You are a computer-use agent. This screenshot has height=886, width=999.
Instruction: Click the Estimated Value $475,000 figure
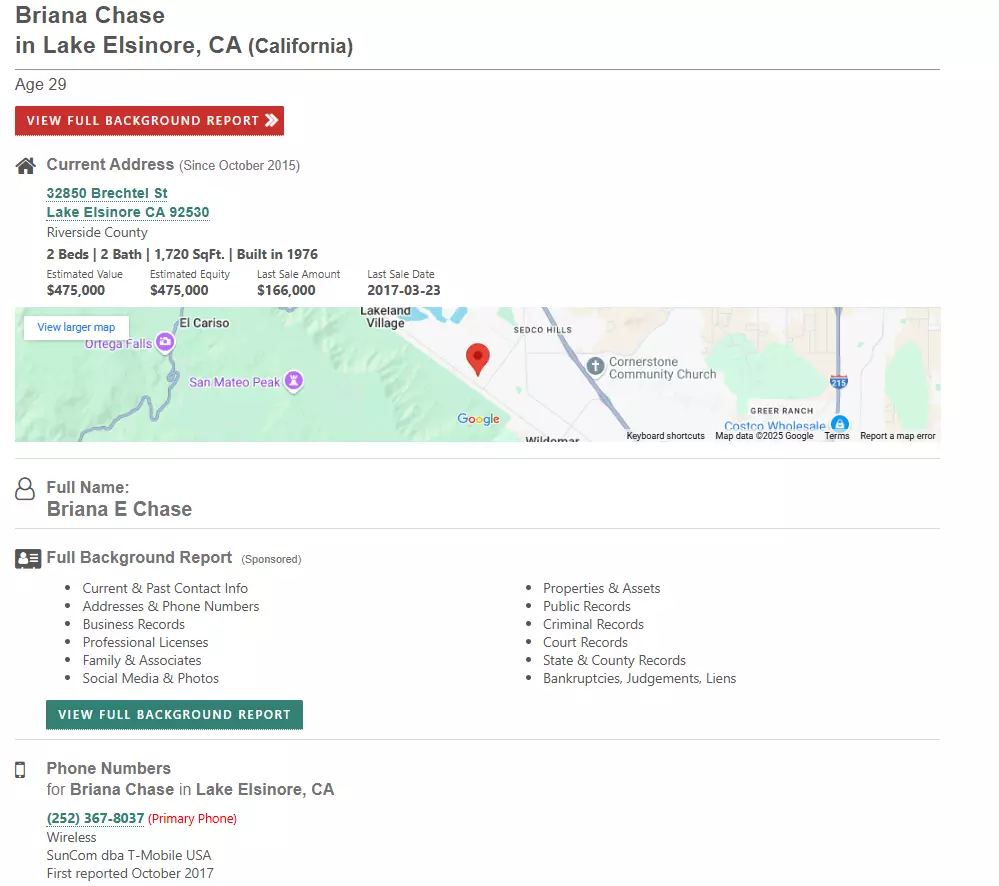(76, 290)
